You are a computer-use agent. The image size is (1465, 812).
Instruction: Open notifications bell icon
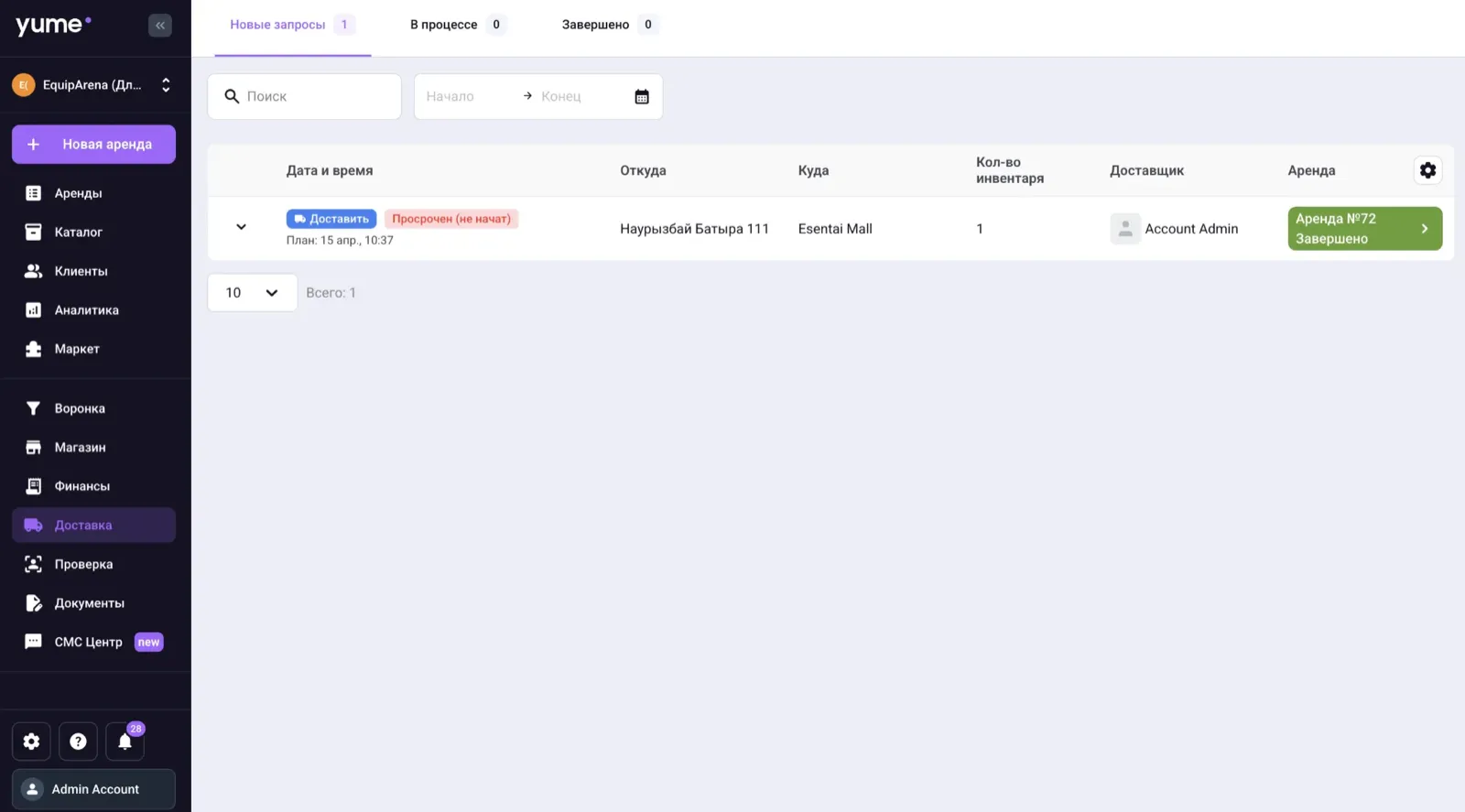(125, 742)
